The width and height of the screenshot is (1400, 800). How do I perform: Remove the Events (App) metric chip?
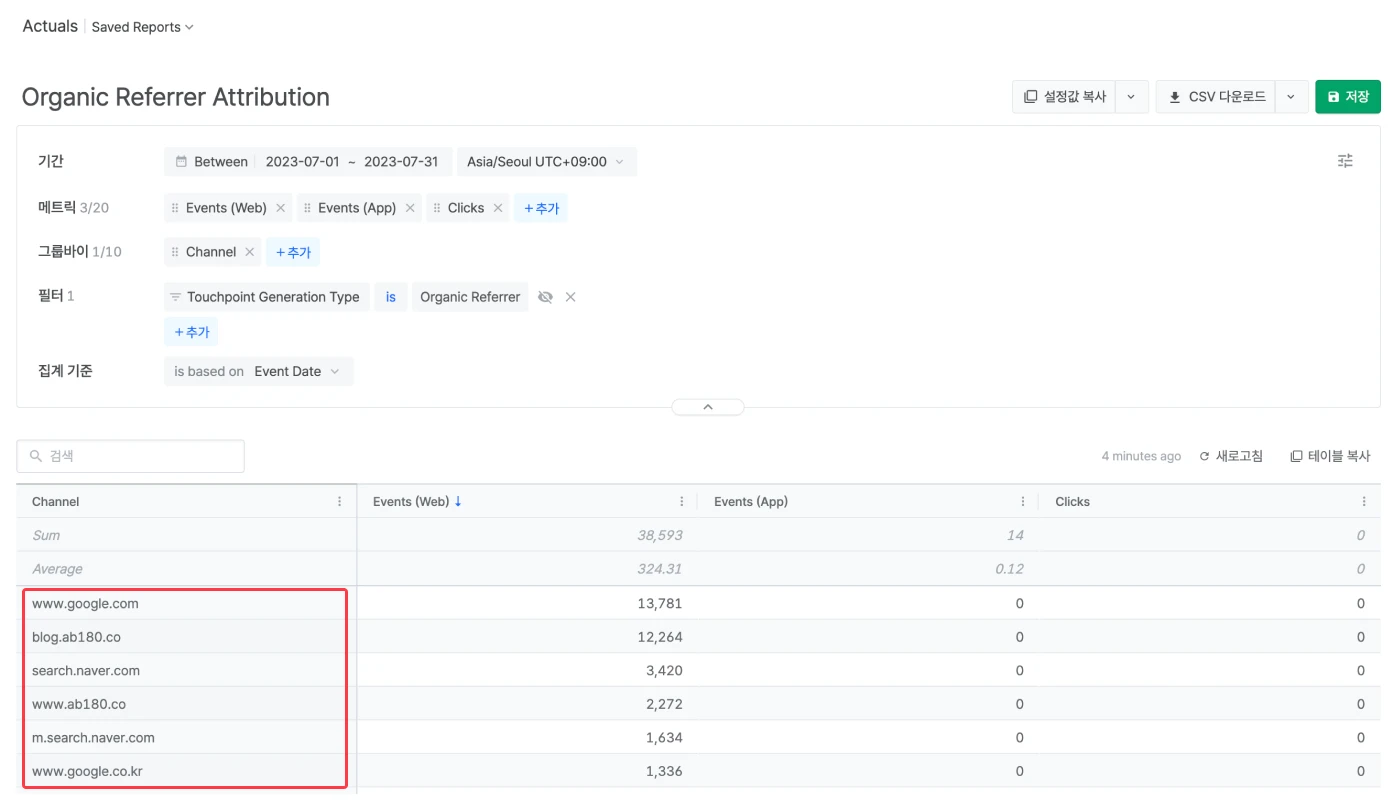coord(410,208)
